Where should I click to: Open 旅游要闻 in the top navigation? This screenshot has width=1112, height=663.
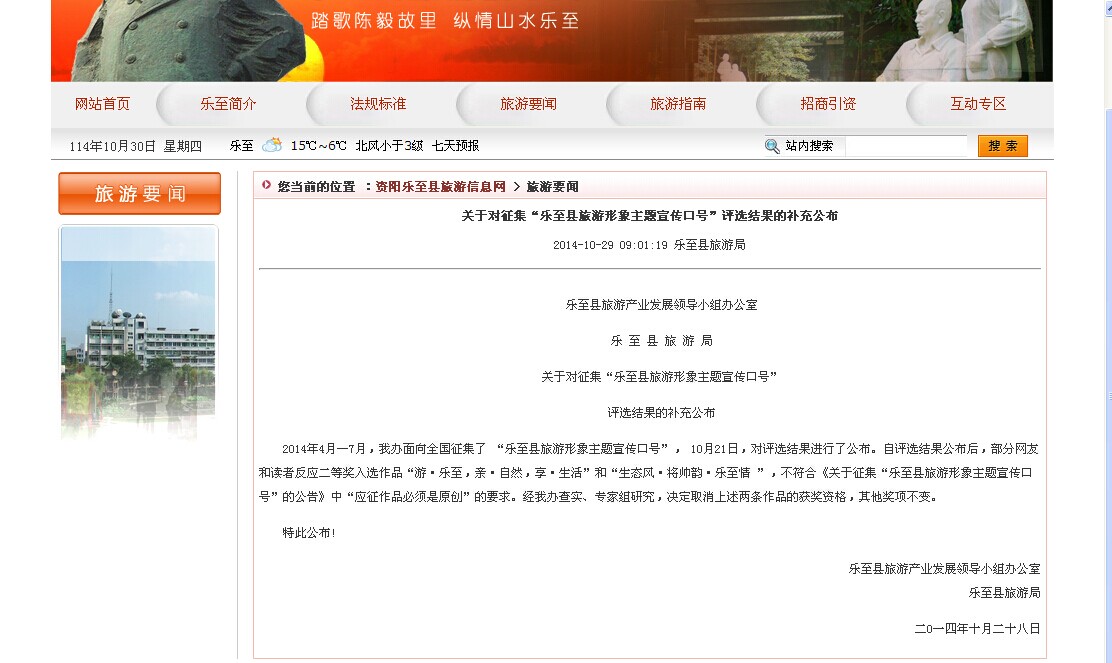point(528,104)
